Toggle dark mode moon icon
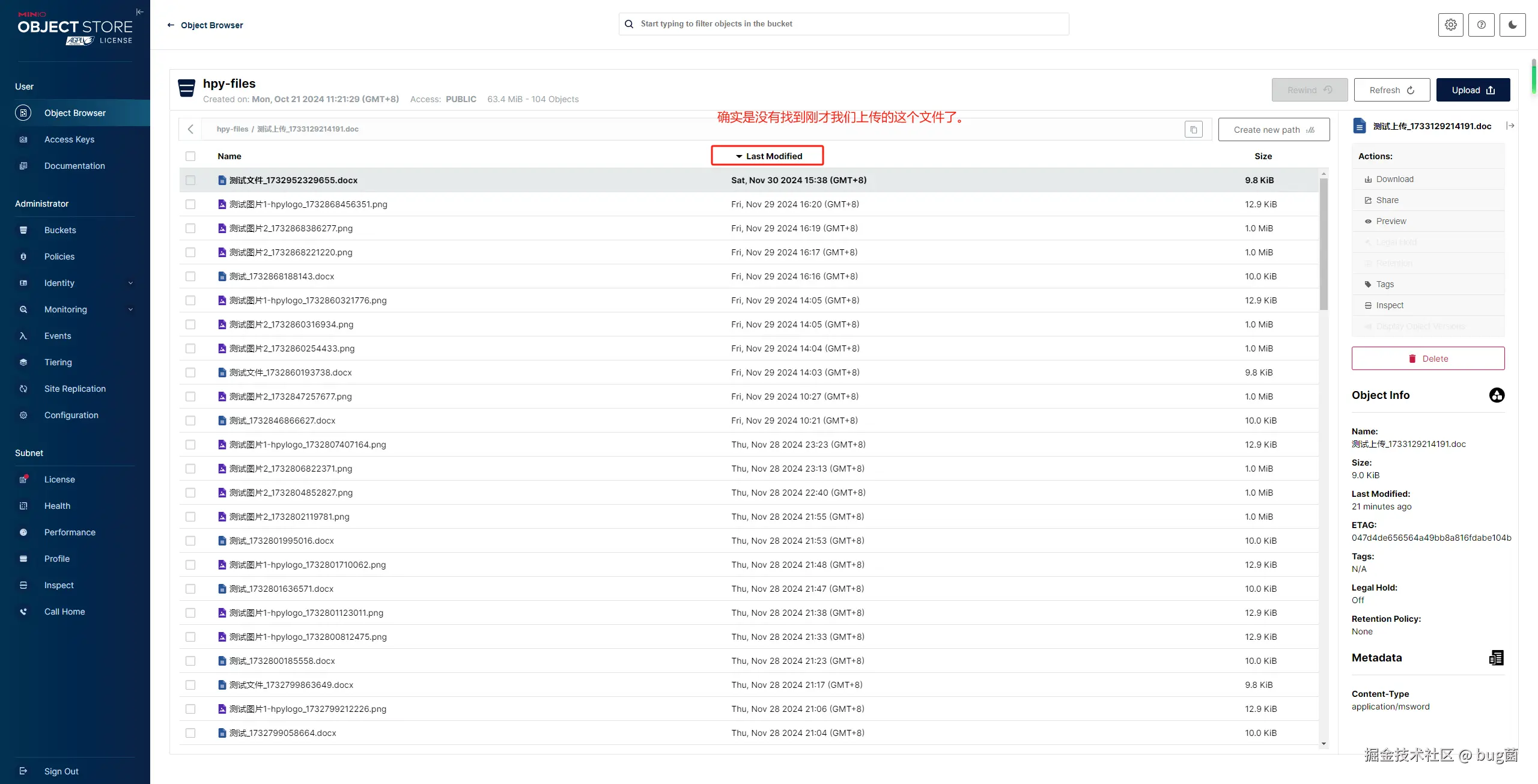 (1512, 25)
